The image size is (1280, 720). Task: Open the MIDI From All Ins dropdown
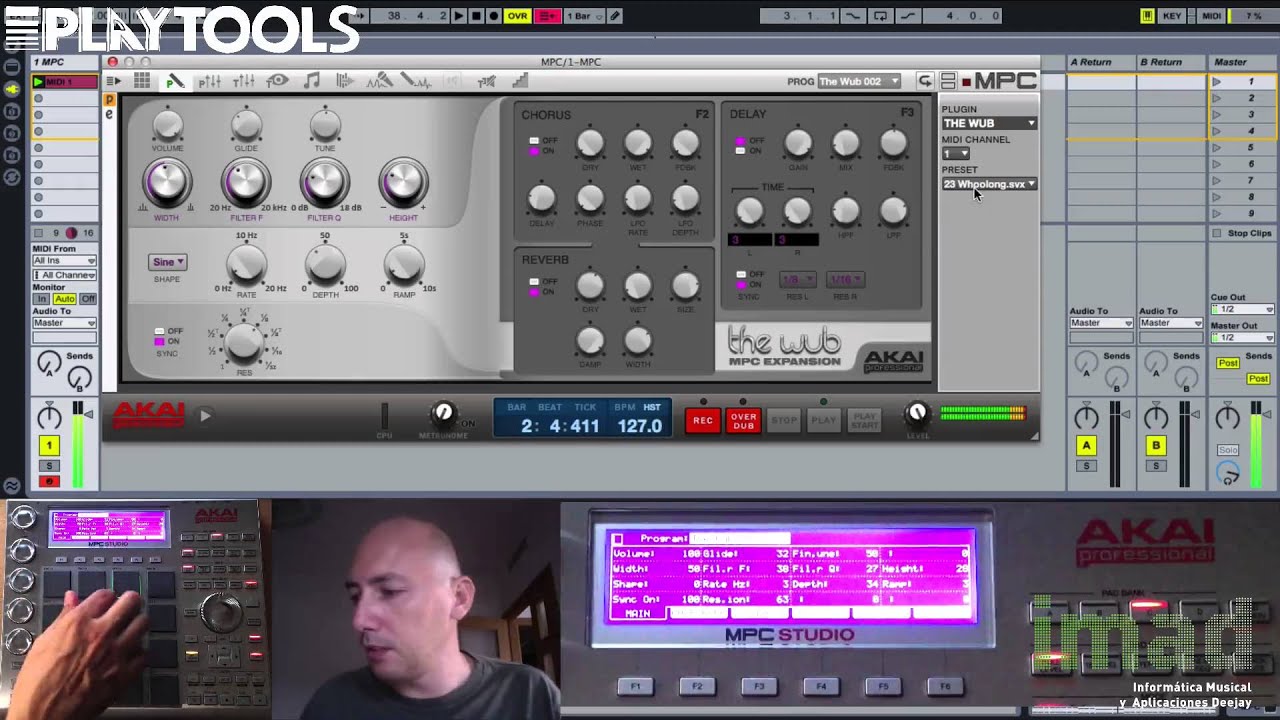pos(64,261)
